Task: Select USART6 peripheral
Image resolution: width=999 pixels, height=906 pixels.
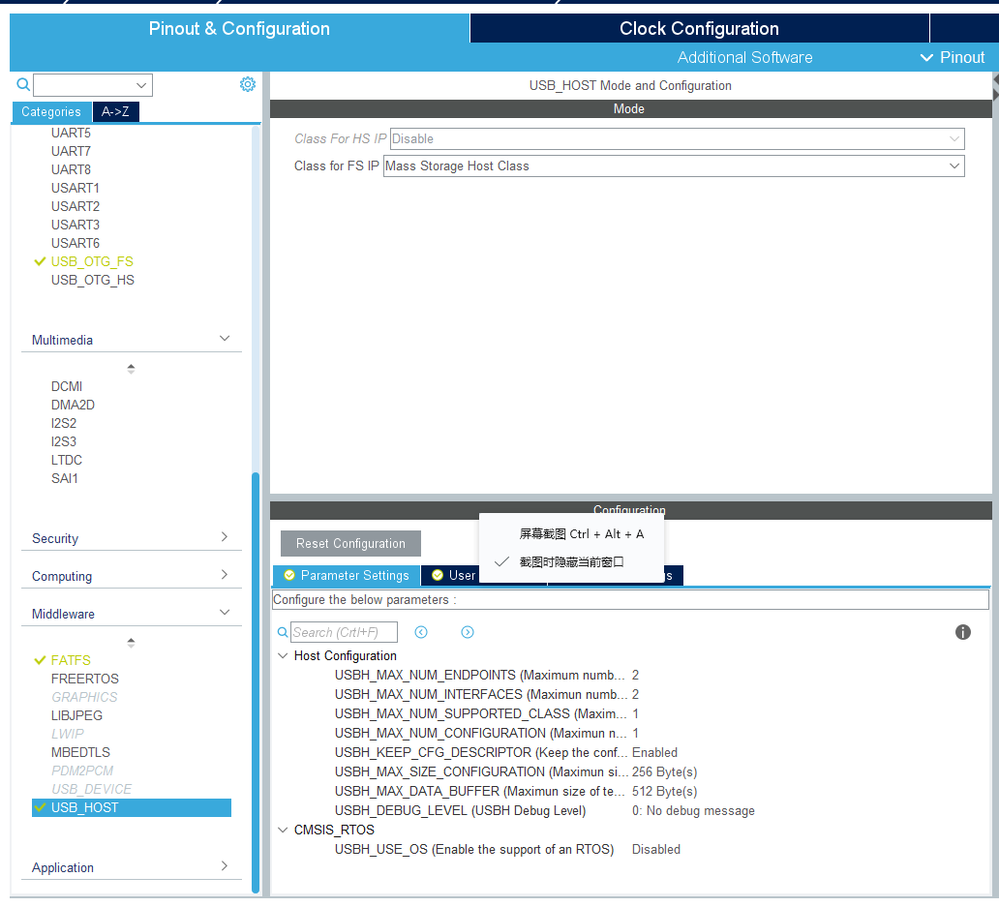Action: (75, 243)
